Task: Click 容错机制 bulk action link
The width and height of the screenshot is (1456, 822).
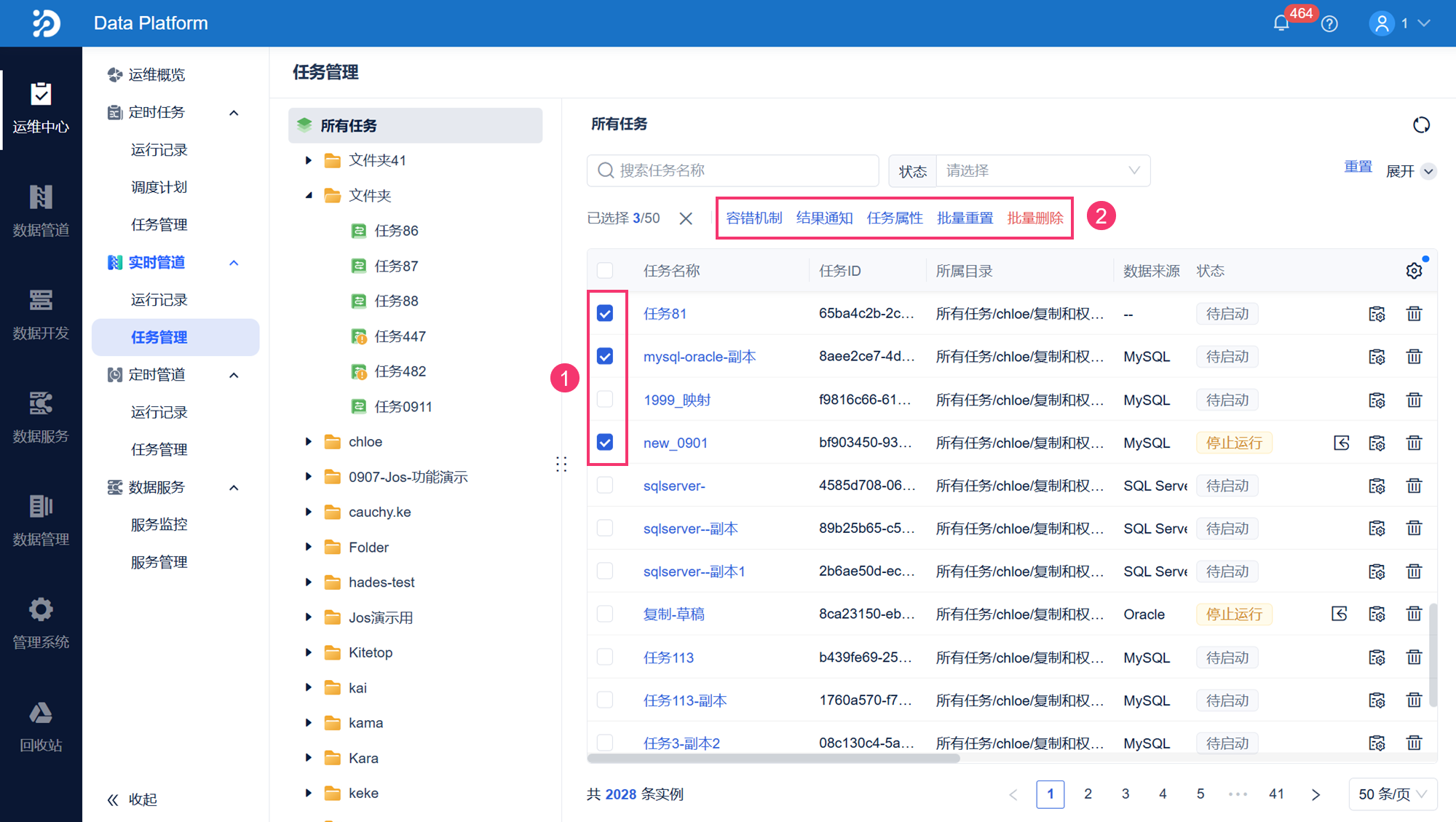Action: [x=754, y=218]
